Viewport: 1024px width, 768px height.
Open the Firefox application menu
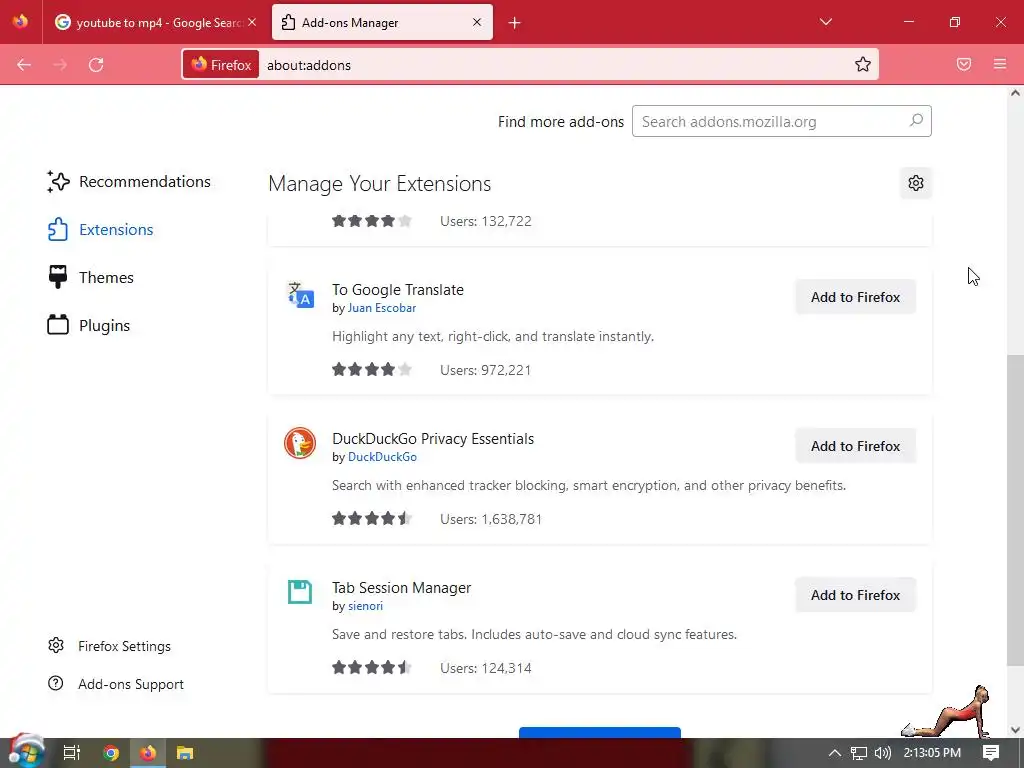(1000, 64)
